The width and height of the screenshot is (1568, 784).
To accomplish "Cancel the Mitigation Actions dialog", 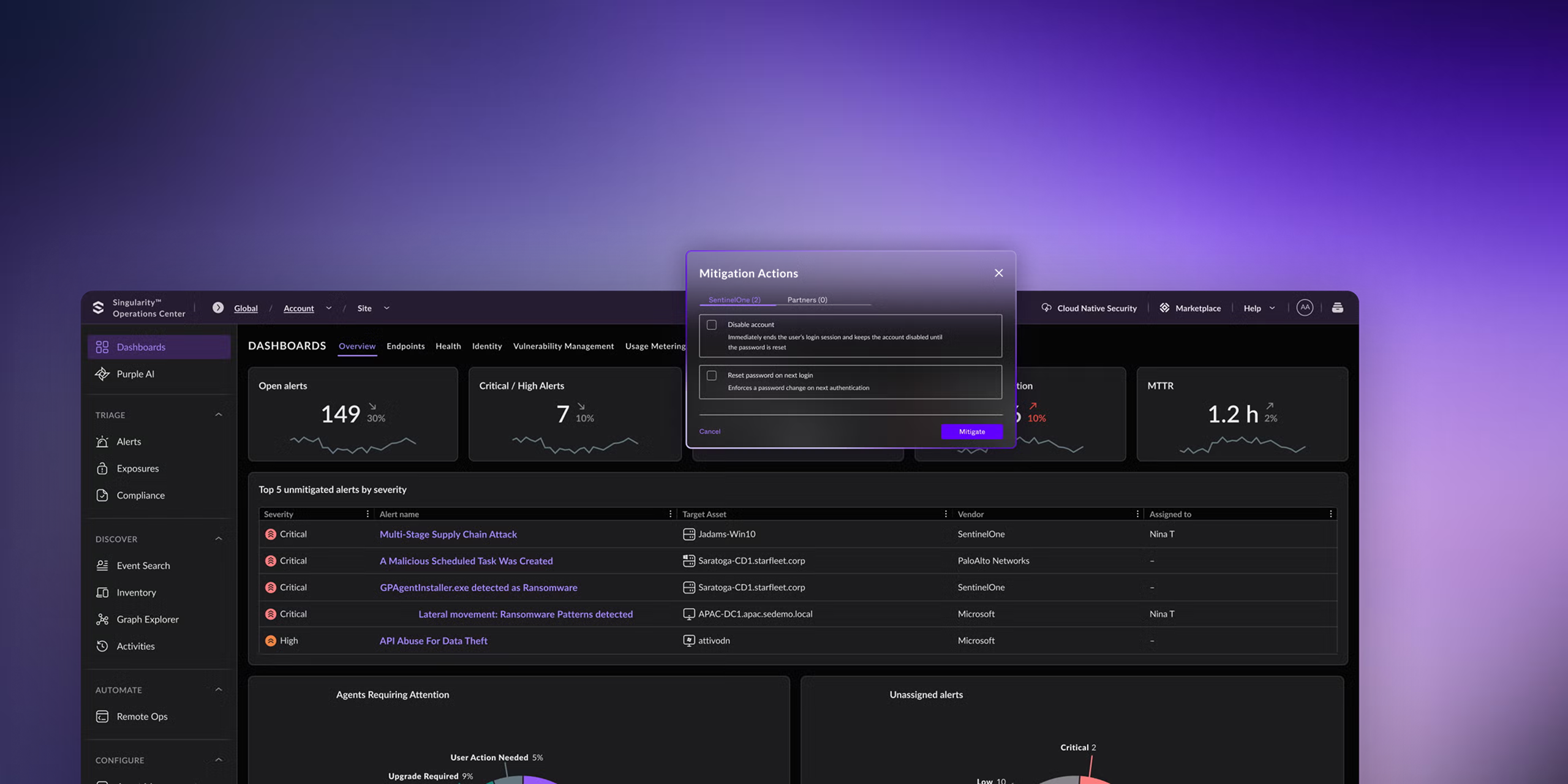I will [710, 431].
